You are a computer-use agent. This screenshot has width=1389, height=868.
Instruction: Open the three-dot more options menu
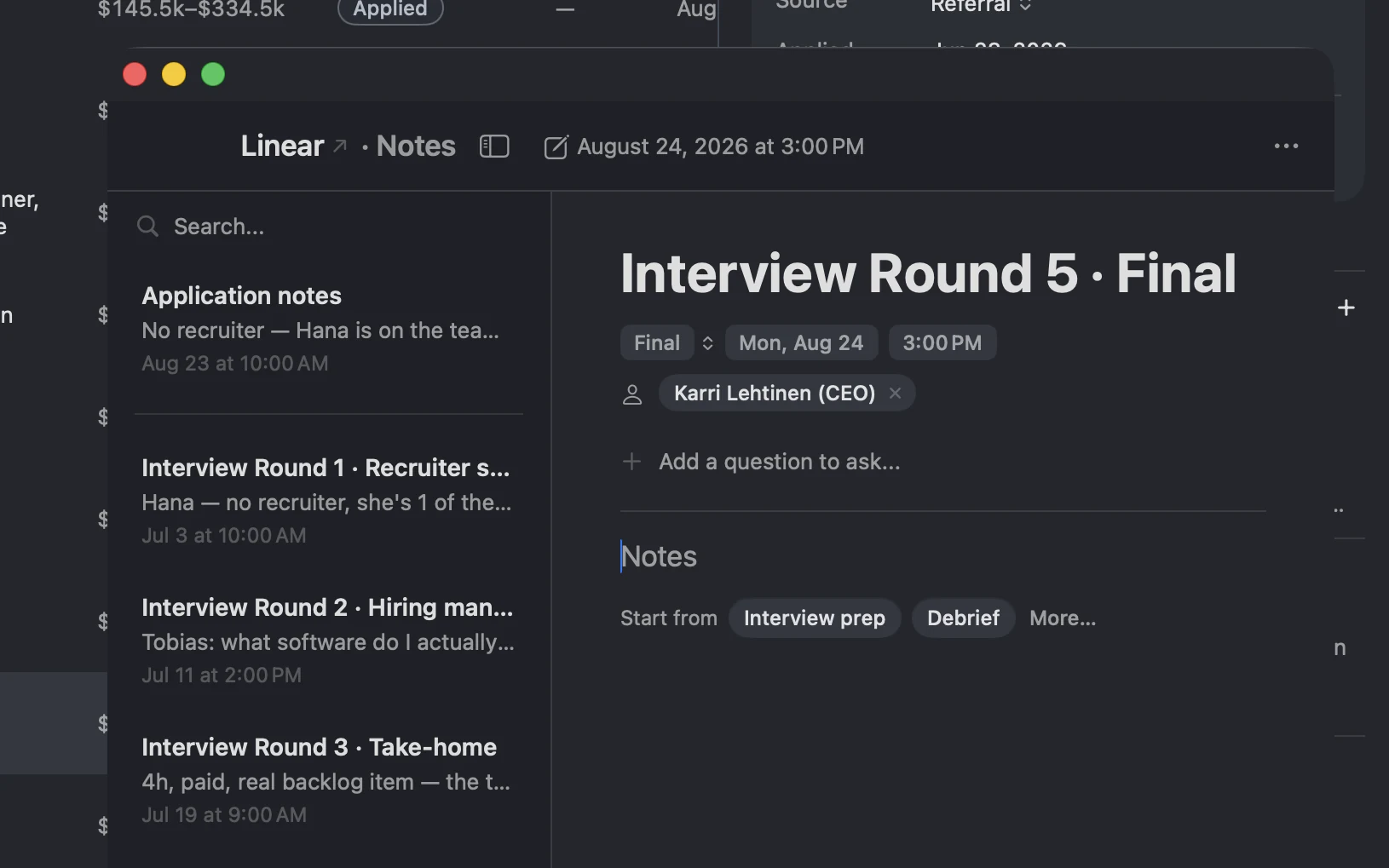point(1286,147)
